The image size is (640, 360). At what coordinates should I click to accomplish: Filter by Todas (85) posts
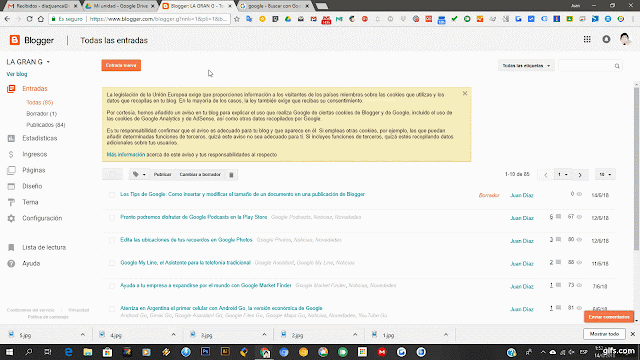pyautogui.click(x=40, y=102)
